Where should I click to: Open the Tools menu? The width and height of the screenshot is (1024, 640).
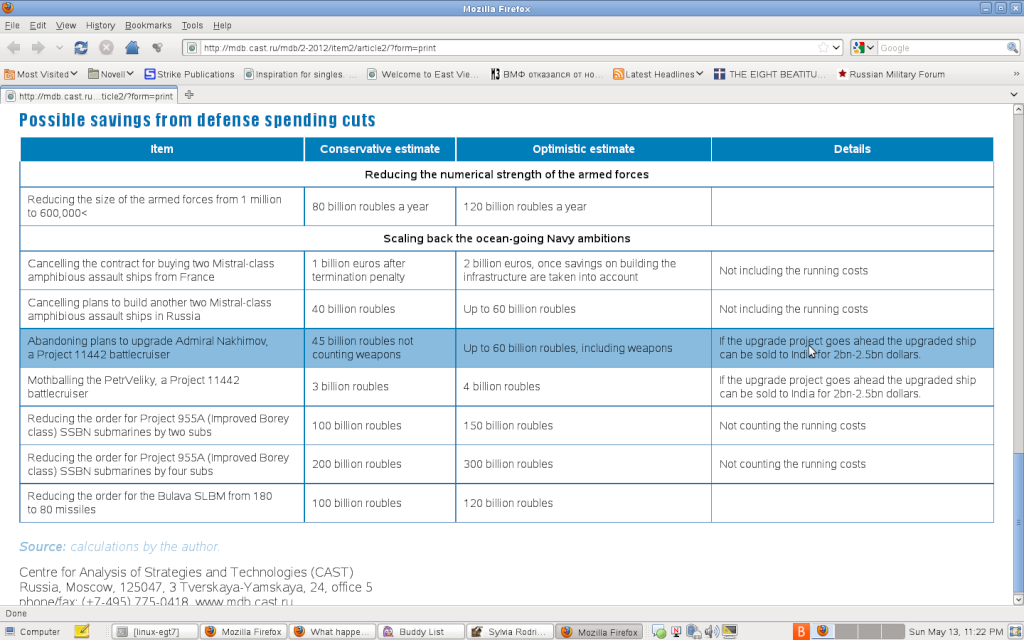click(x=192, y=25)
